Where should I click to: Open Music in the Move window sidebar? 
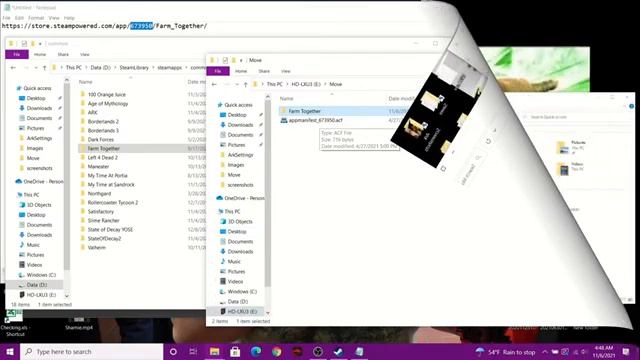pyautogui.click(x=234, y=261)
